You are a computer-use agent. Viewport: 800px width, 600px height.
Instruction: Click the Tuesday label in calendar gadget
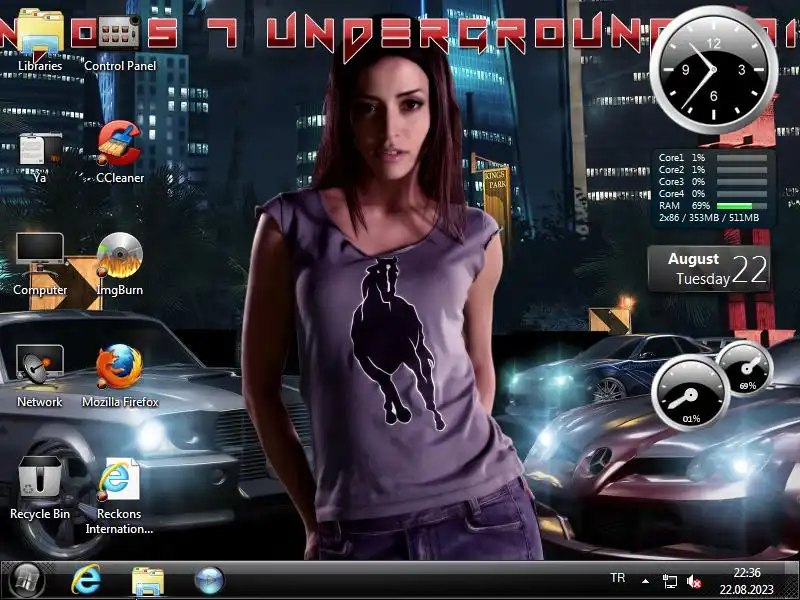click(703, 279)
